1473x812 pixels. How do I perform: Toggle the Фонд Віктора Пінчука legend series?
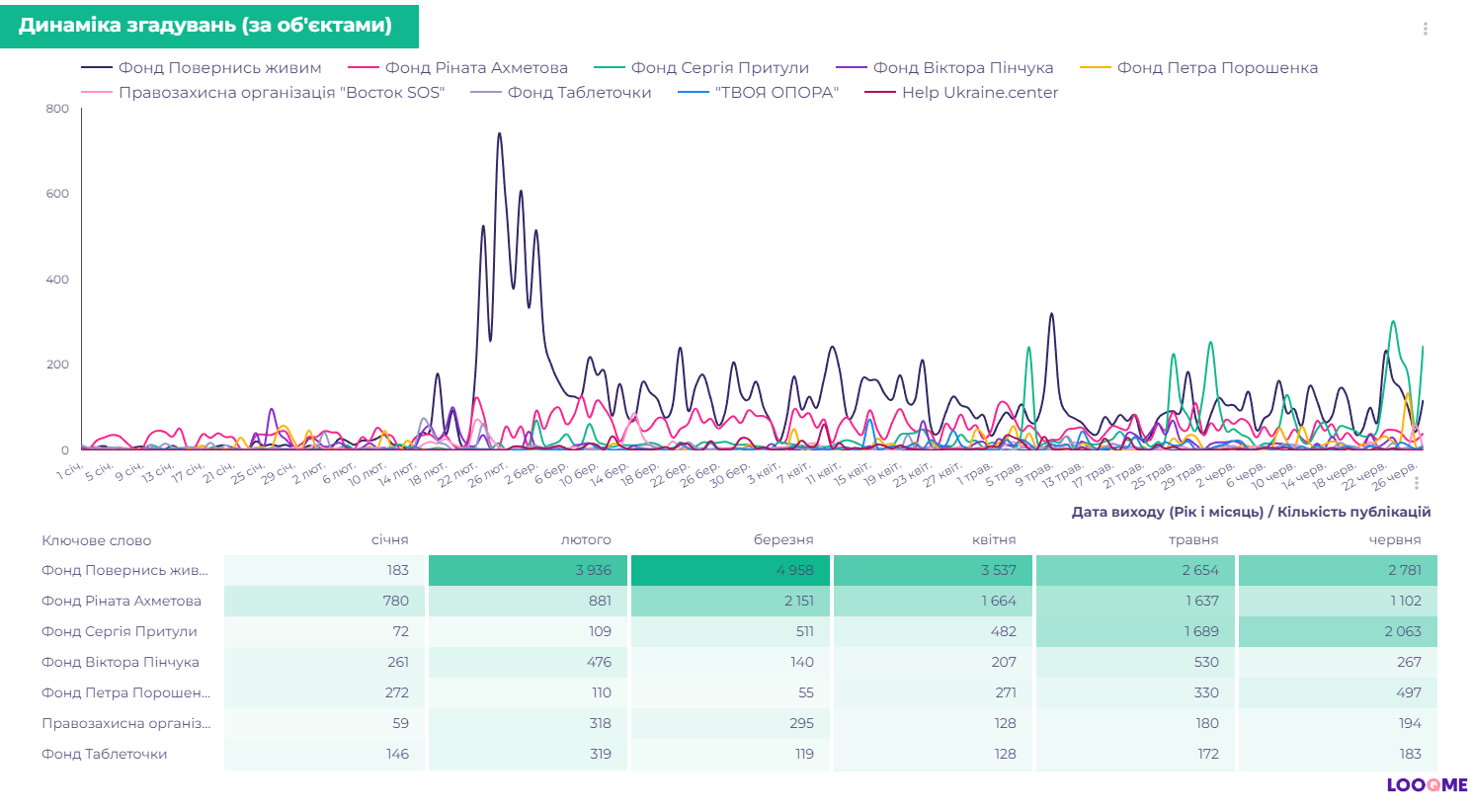[x=944, y=67]
